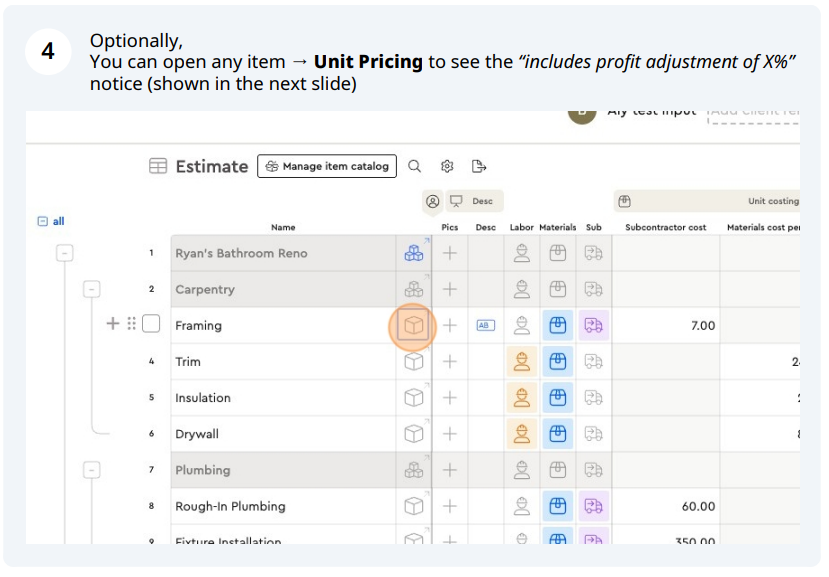This screenshot has width=829, height=577.
Task: Click the export icon next to settings
Action: pyautogui.click(x=479, y=166)
